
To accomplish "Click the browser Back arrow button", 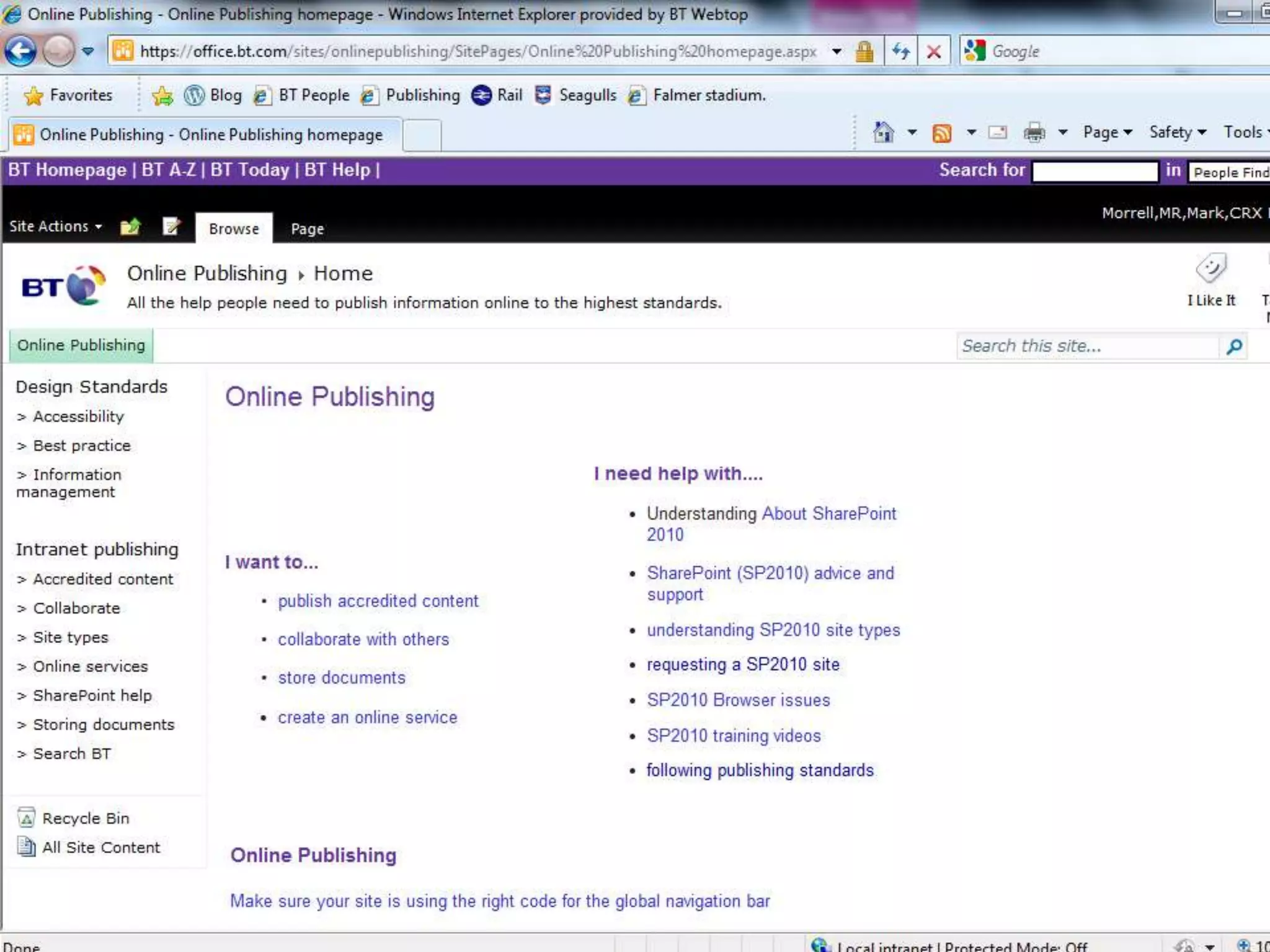I will point(20,51).
